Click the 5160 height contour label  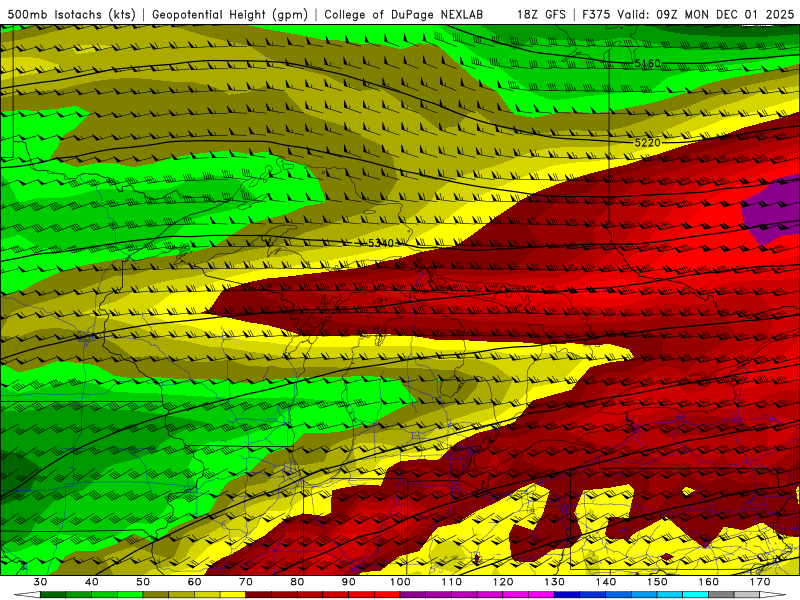coord(647,63)
